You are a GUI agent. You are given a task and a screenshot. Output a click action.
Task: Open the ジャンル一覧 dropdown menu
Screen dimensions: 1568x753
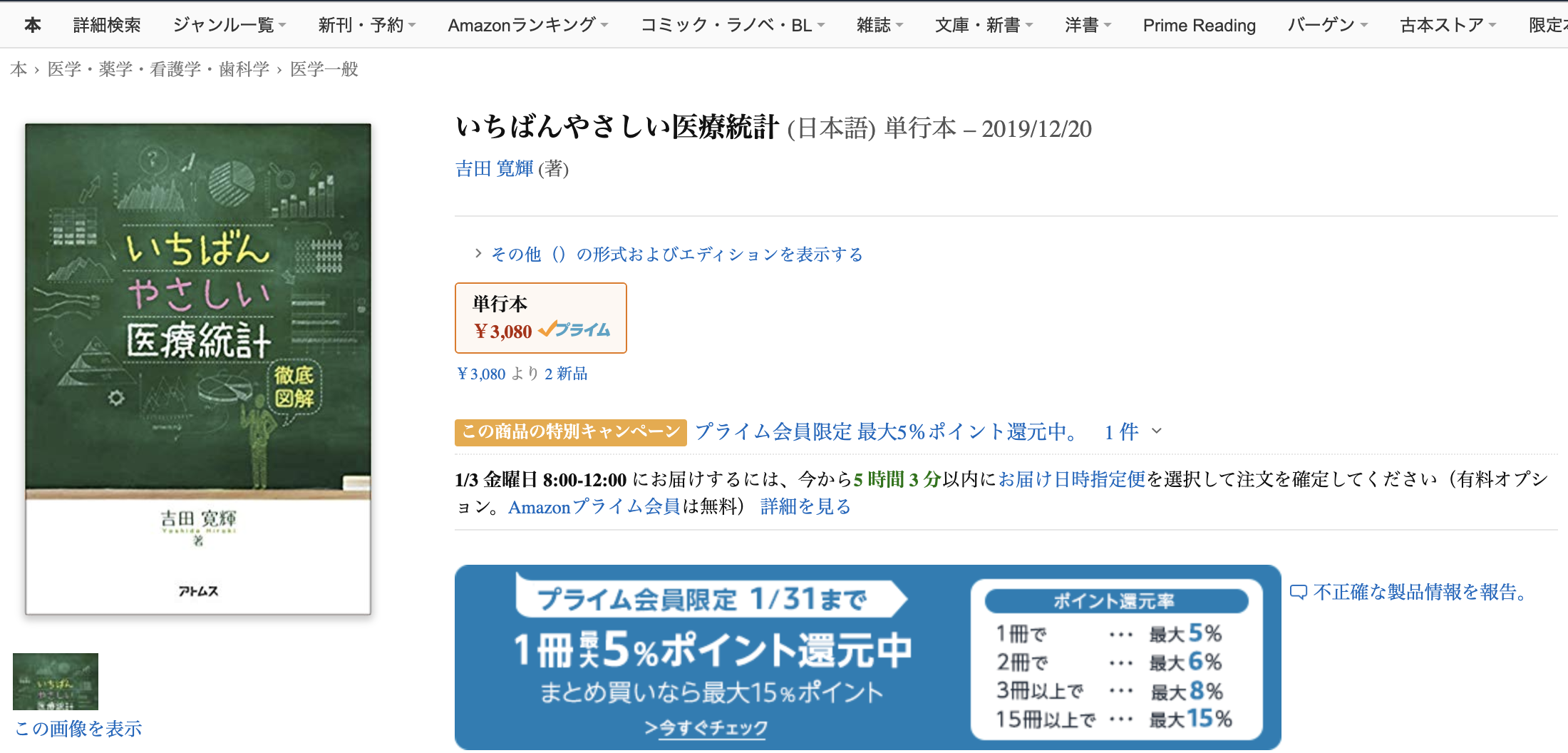pos(229,25)
